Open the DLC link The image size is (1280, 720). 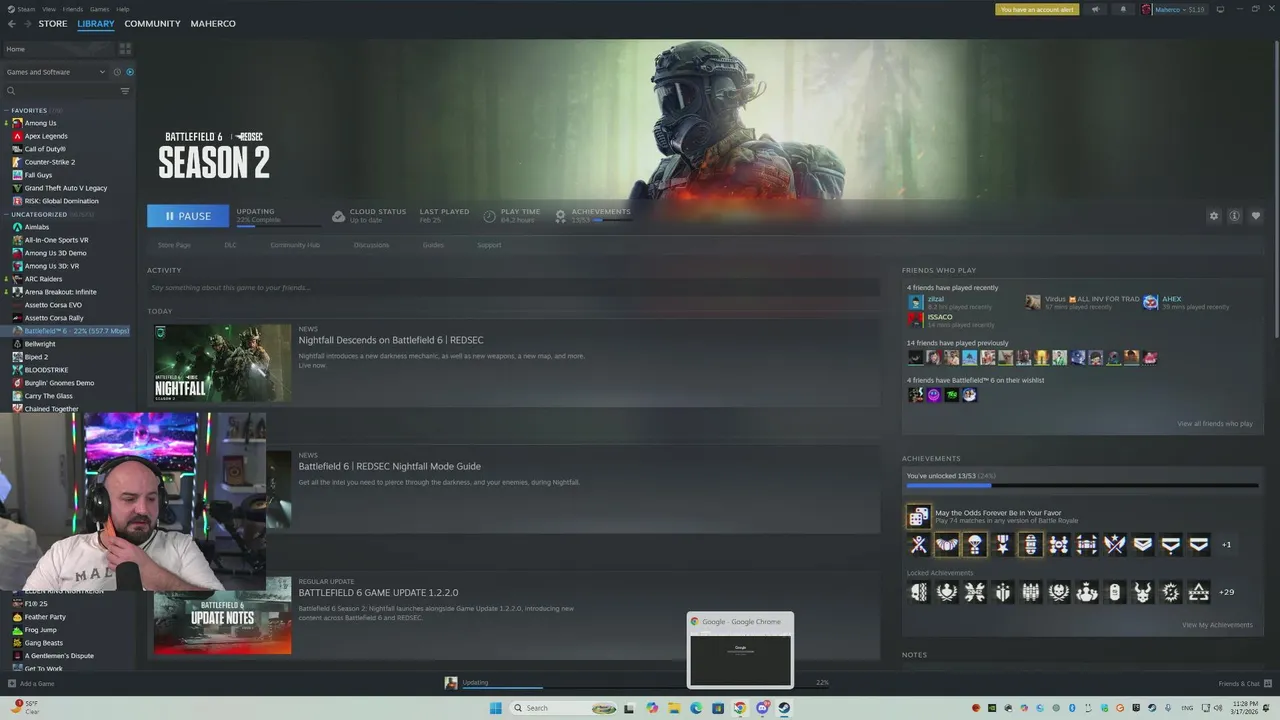pyautogui.click(x=230, y=245)
